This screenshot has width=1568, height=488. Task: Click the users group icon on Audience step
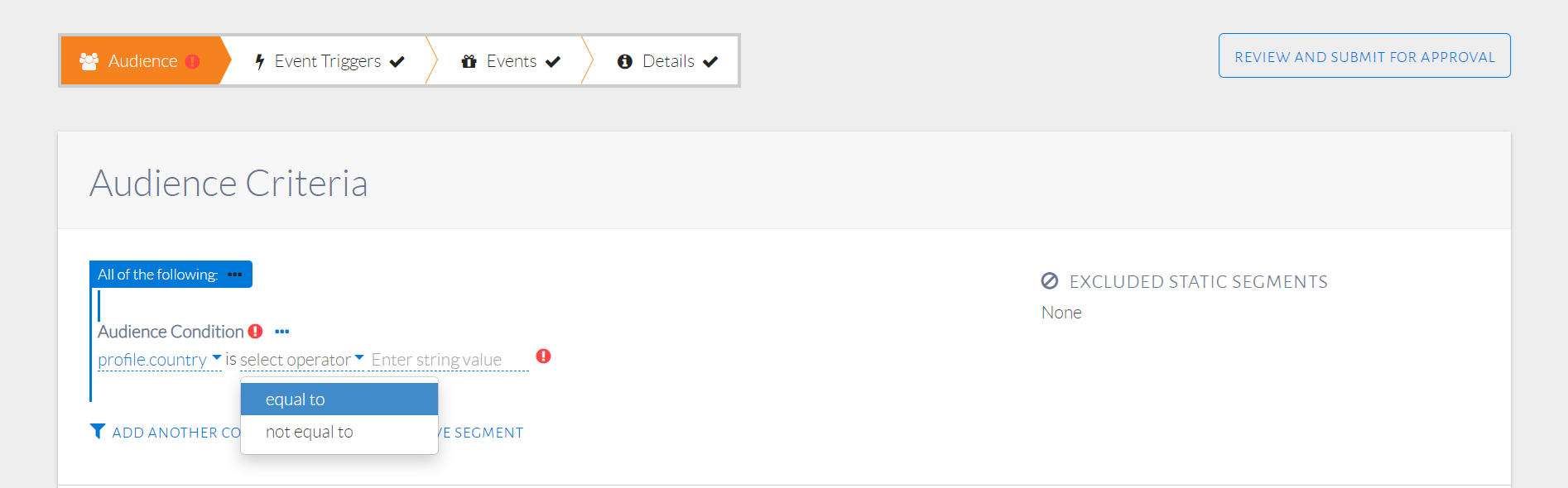tap(89, 61)
